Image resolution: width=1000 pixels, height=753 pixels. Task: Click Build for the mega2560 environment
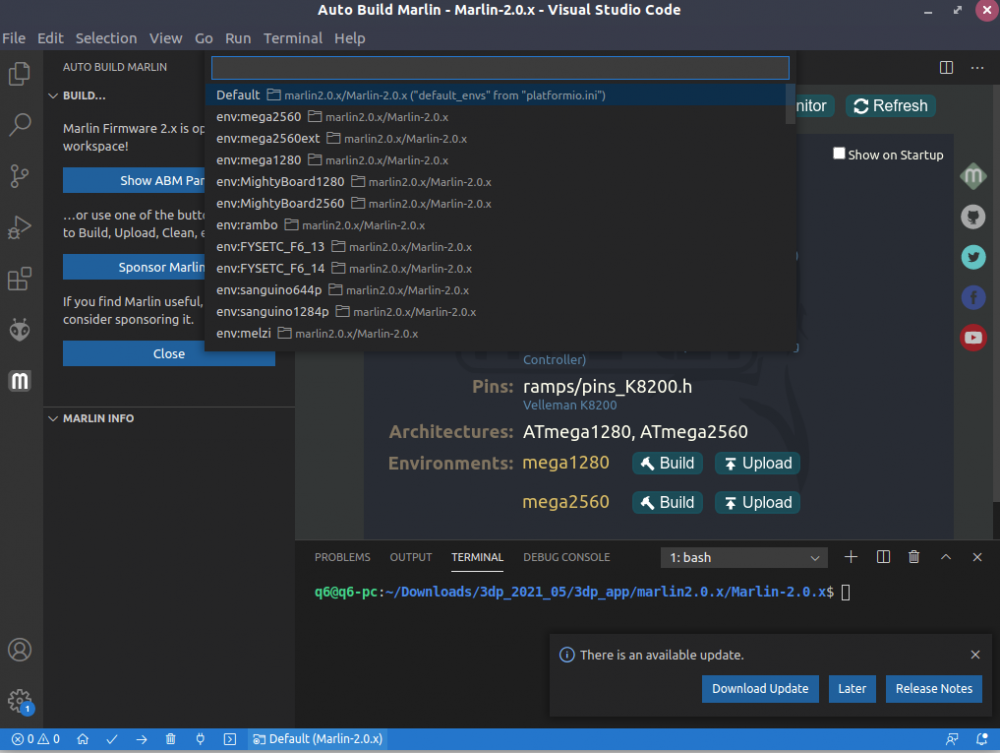pos(667,502)
